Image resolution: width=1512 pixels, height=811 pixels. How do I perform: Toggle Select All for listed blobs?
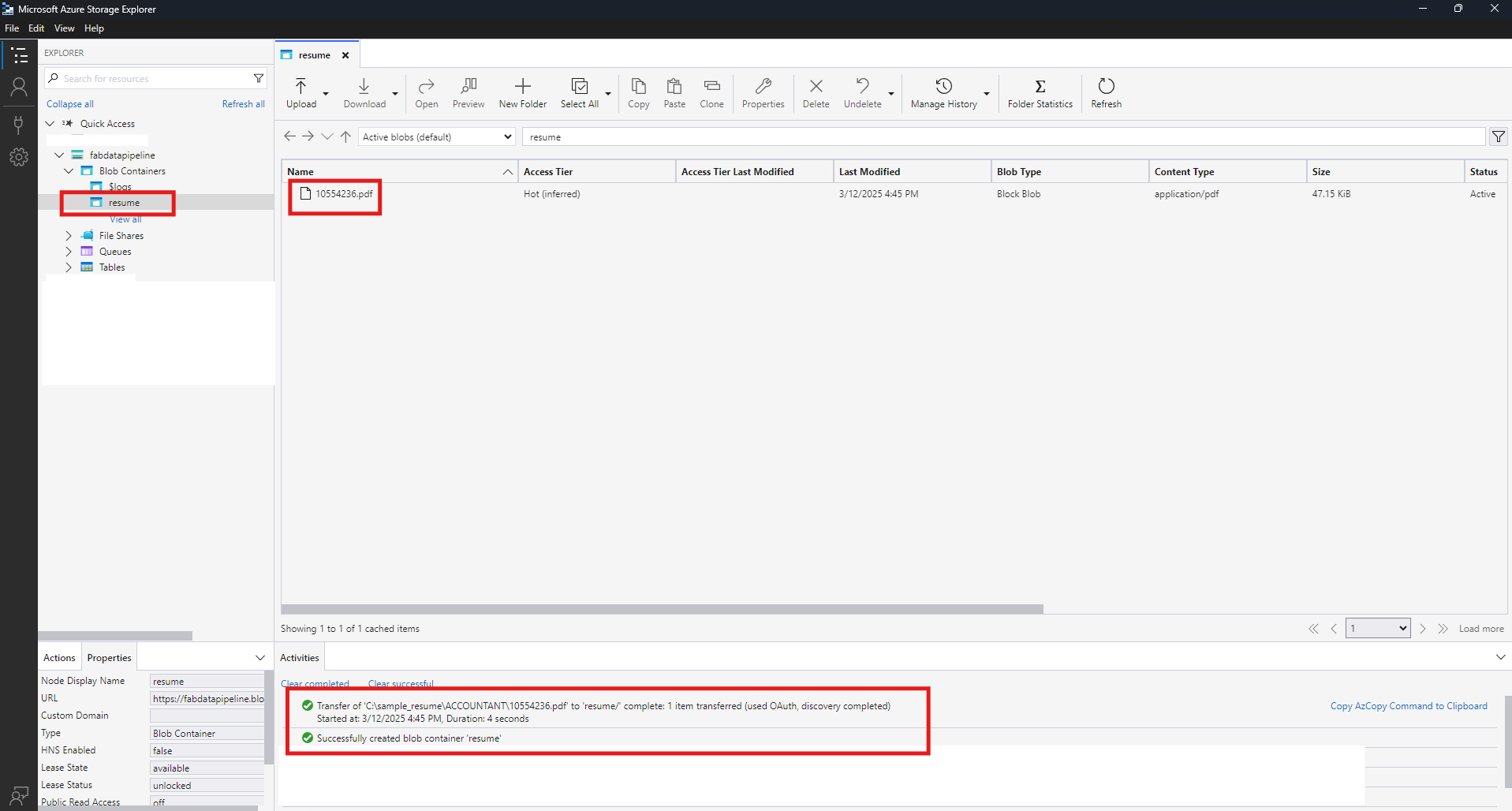[578, 92]
